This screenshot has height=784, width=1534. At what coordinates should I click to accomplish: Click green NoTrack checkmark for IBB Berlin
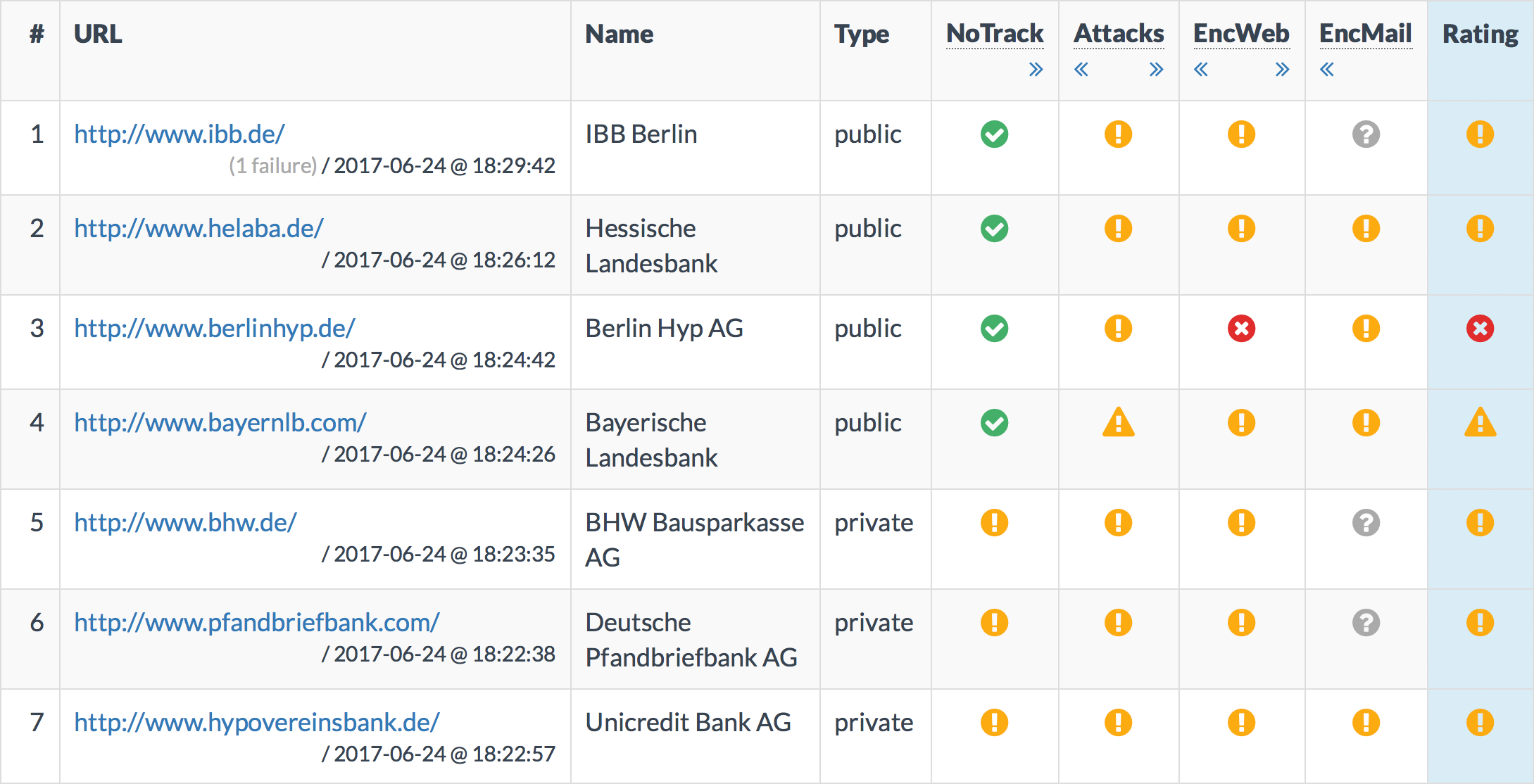pyautogui.click(x=994, y=134)
